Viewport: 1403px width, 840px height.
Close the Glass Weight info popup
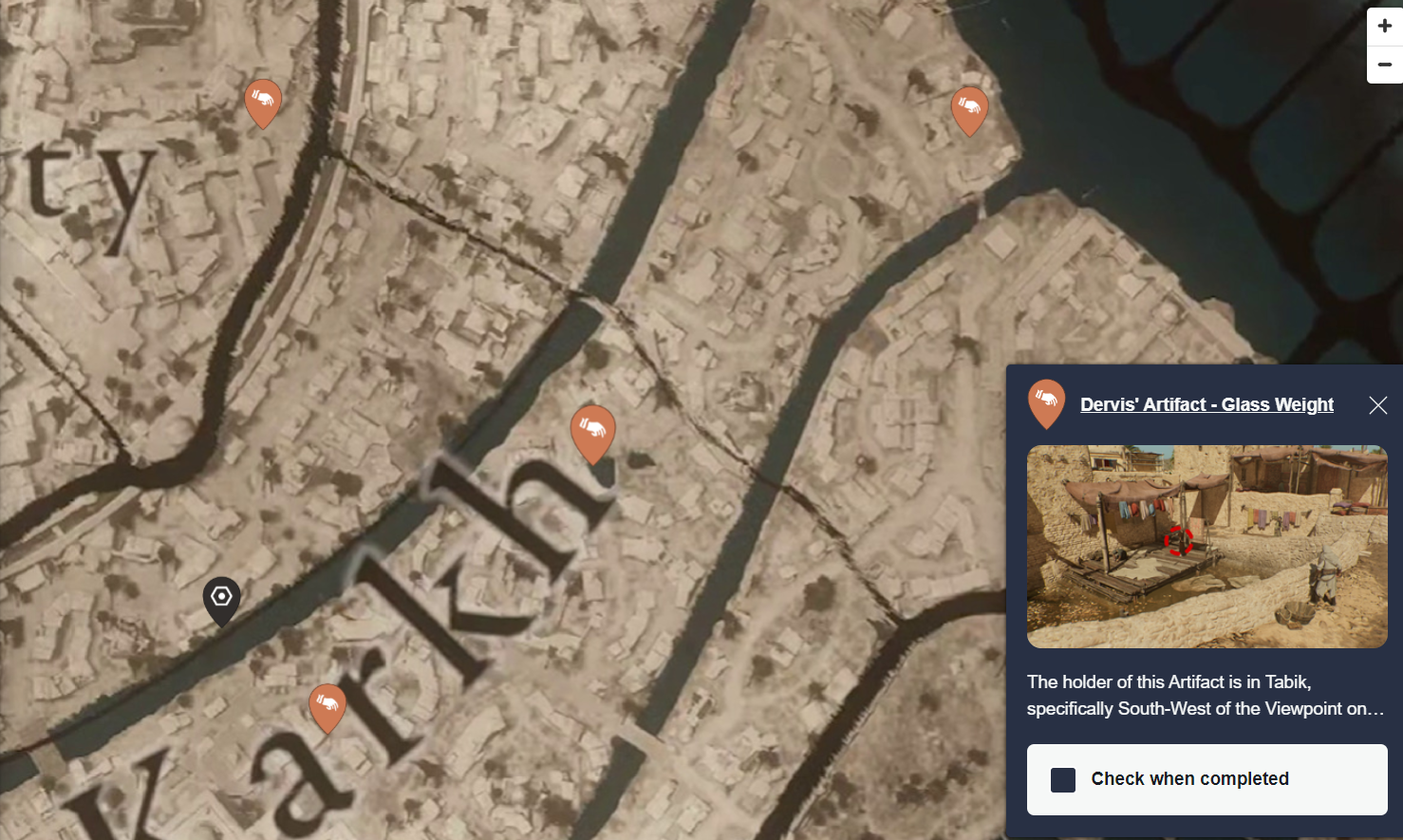1377,405
